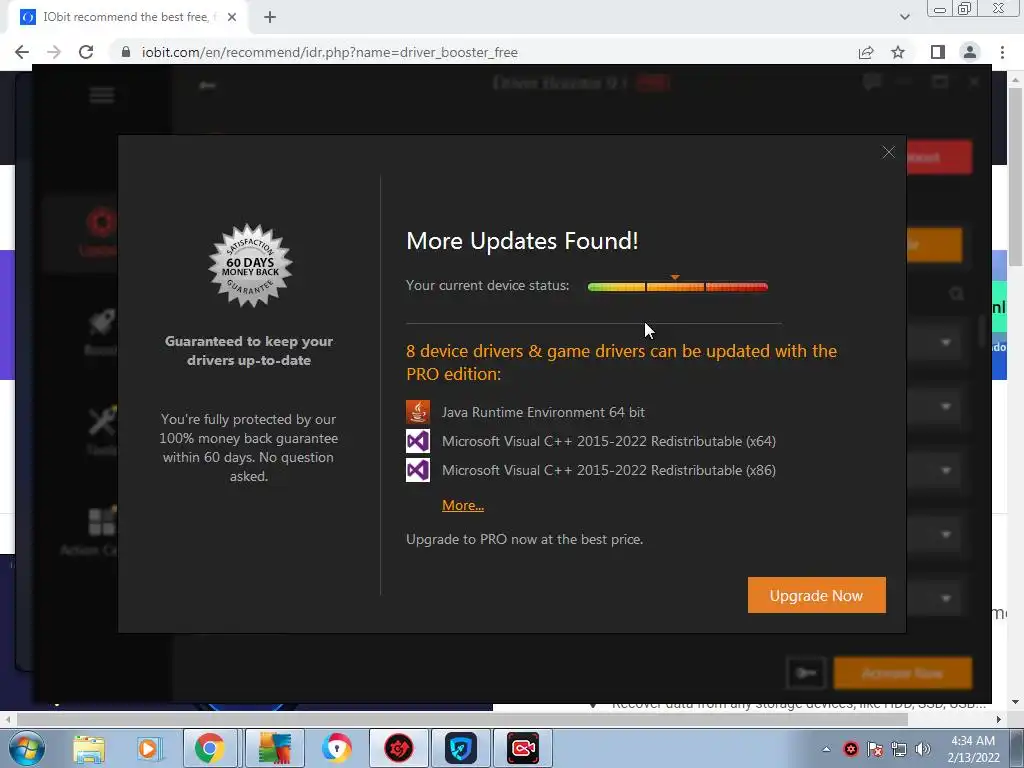
Task: View site information via lock icon
Action: tap(126, 52)
